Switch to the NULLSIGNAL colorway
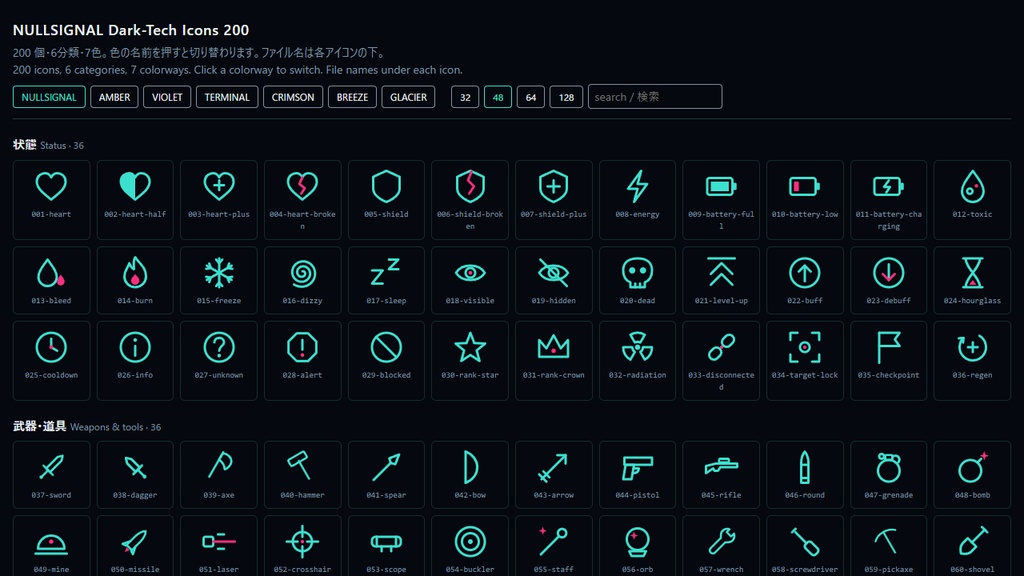This screenshot has width=1024, height=576. 49,97
